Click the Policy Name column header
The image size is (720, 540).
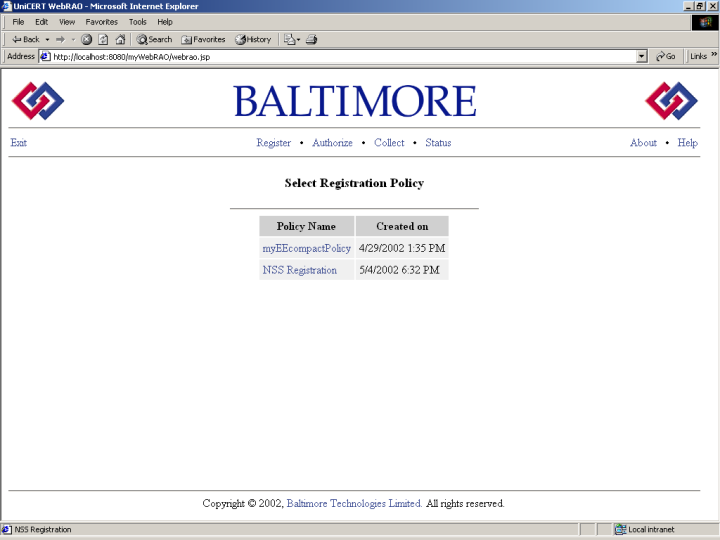tap(306, 226)
